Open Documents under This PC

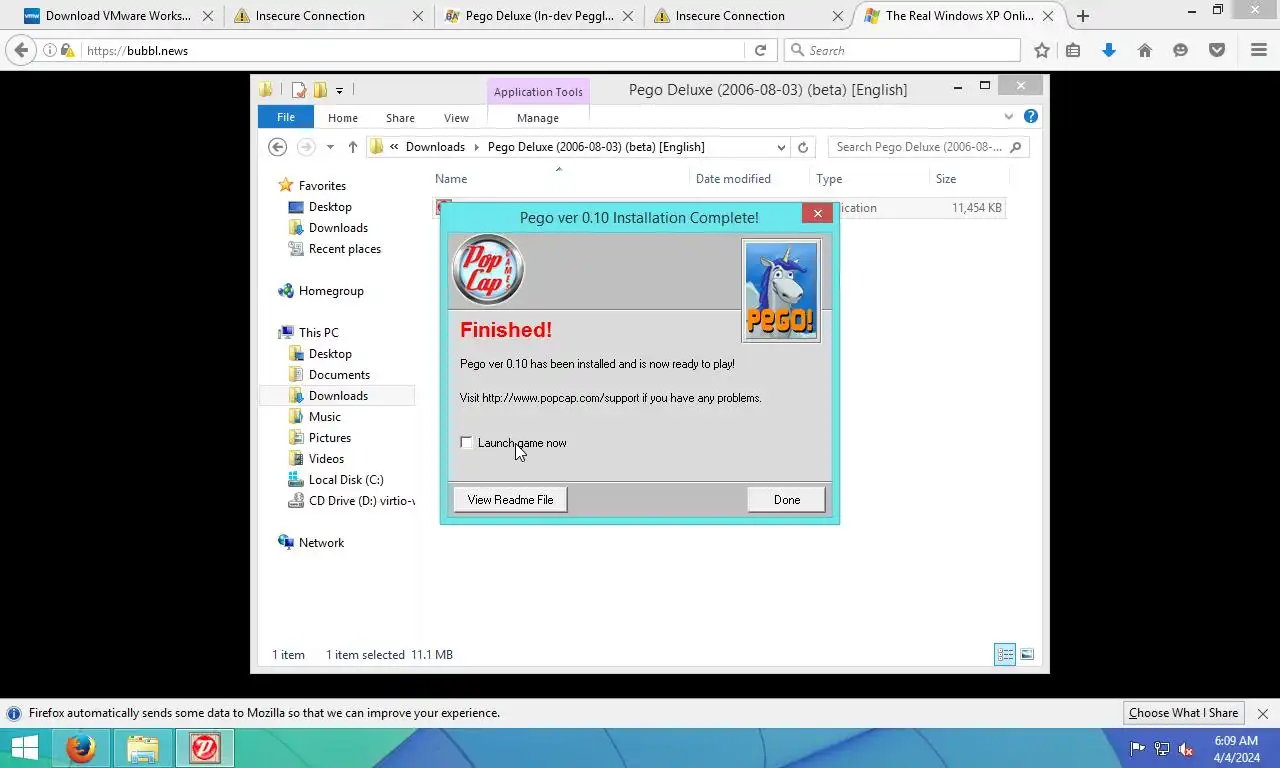[339, 375]
